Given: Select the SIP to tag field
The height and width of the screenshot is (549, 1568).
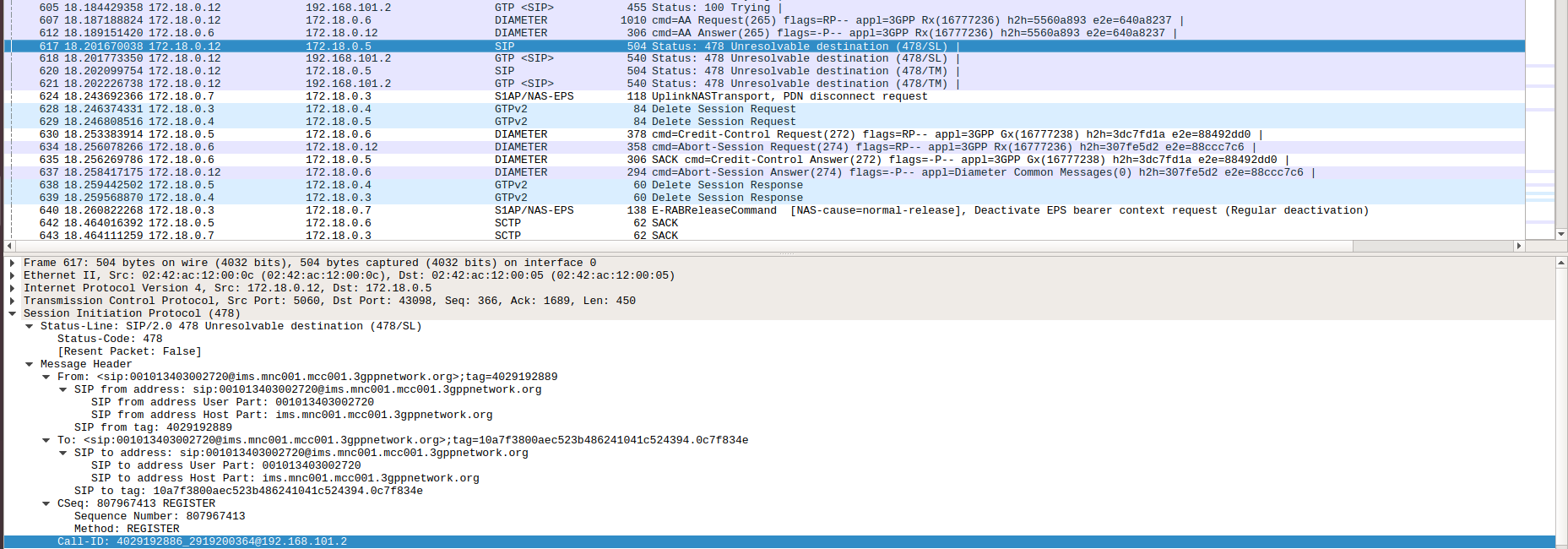Looking at the screenshot, I should tap(248, 491).
